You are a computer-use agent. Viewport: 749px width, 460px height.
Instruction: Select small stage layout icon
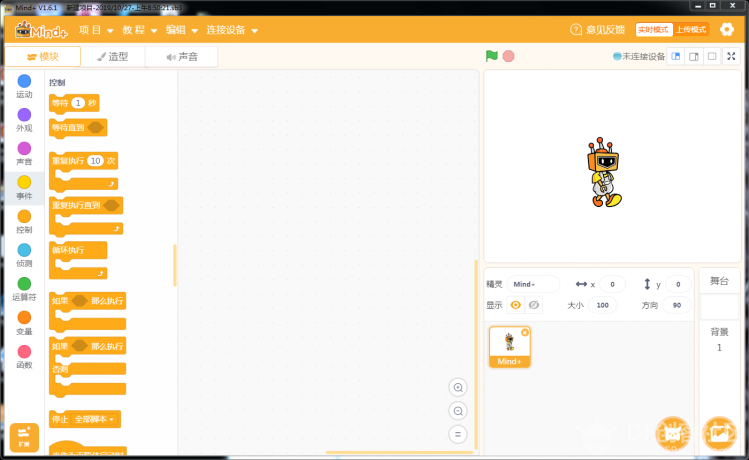tap(675, 56)
